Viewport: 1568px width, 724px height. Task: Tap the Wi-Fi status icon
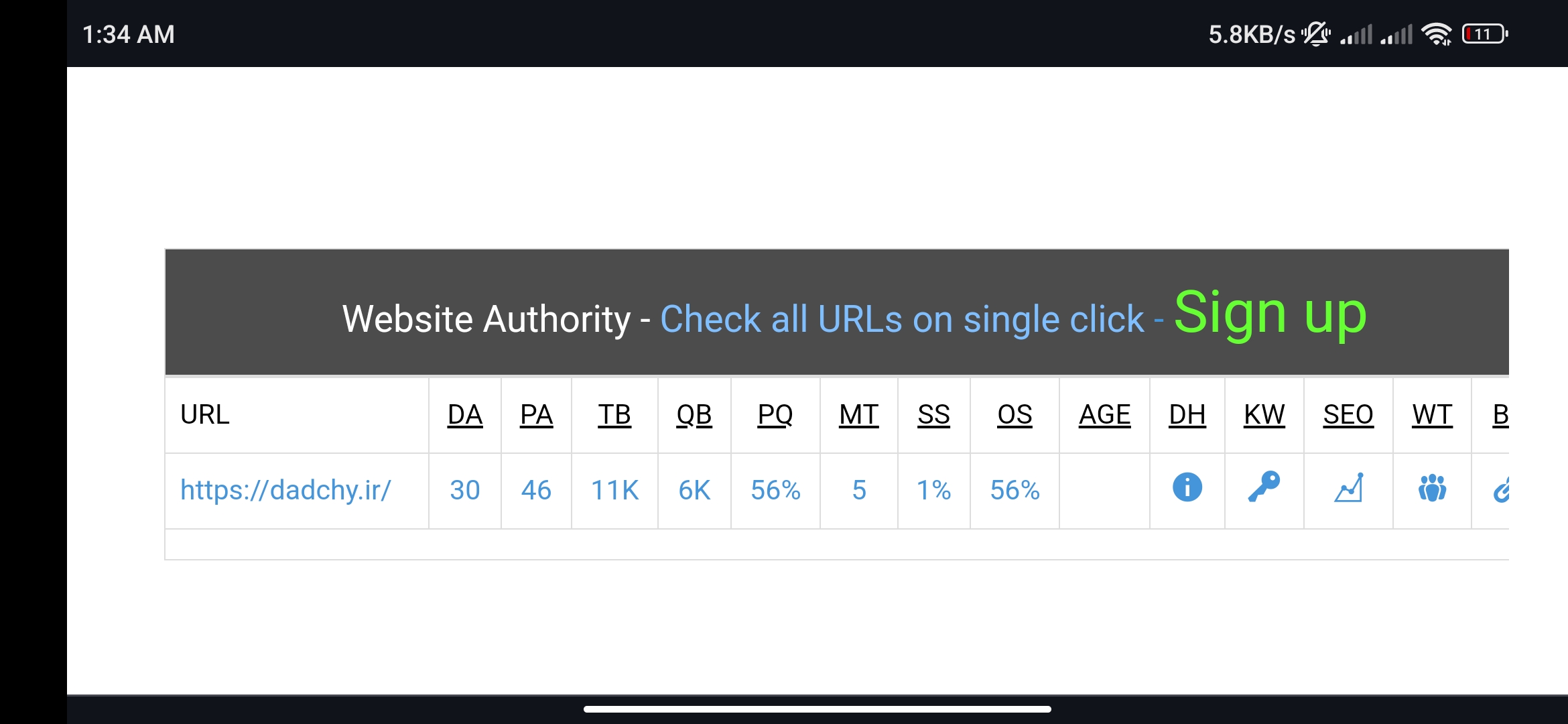coord(1437,34)
